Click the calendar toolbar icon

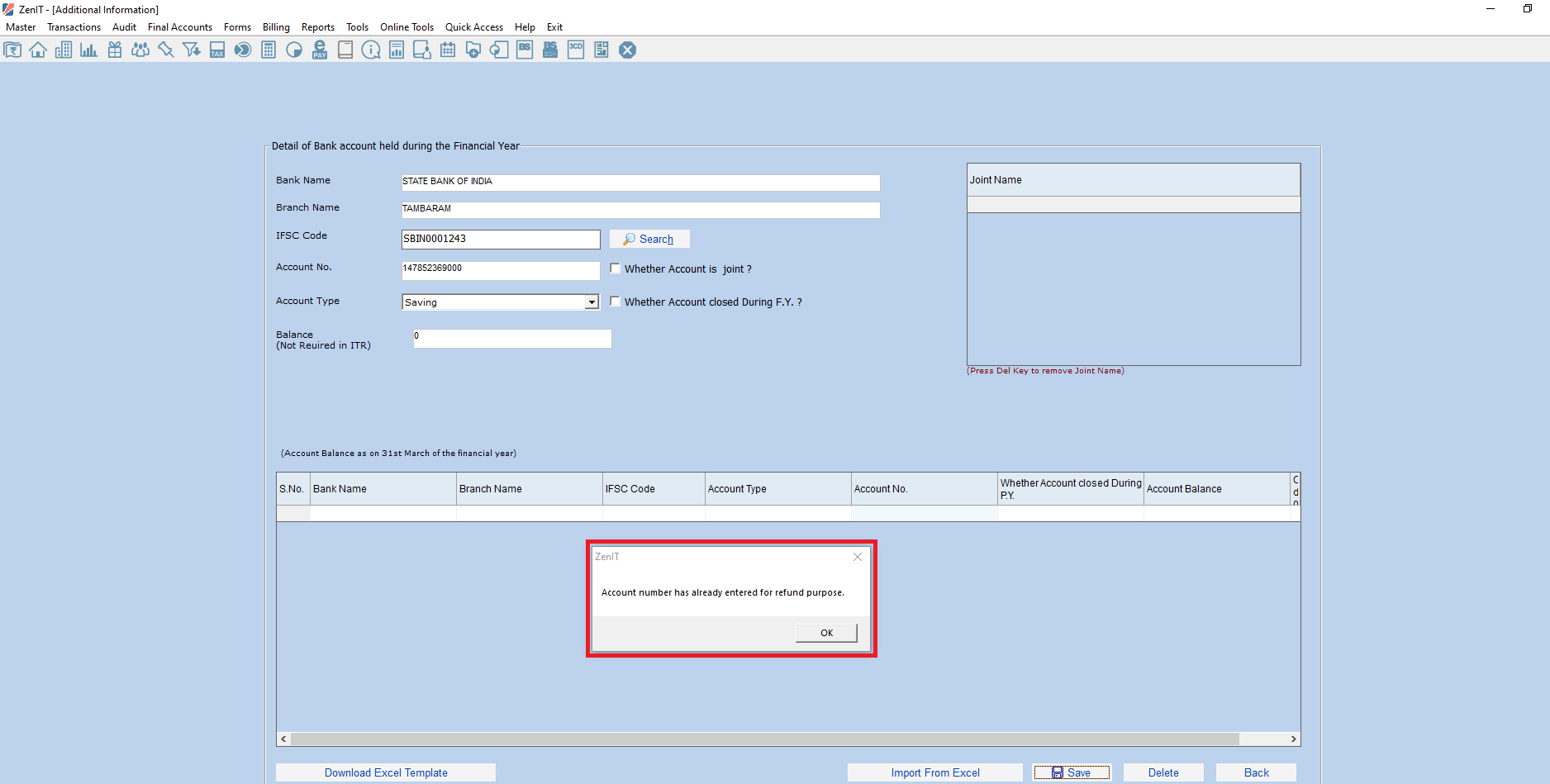pyautogui.click(x=448, y=50)
